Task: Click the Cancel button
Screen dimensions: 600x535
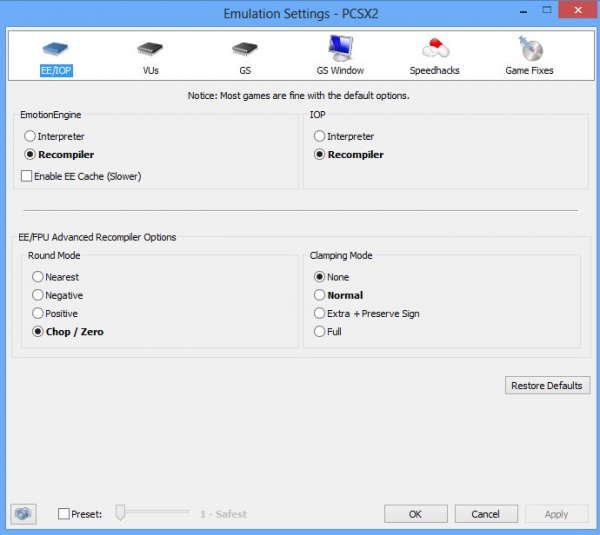Action: pos(486,514)
